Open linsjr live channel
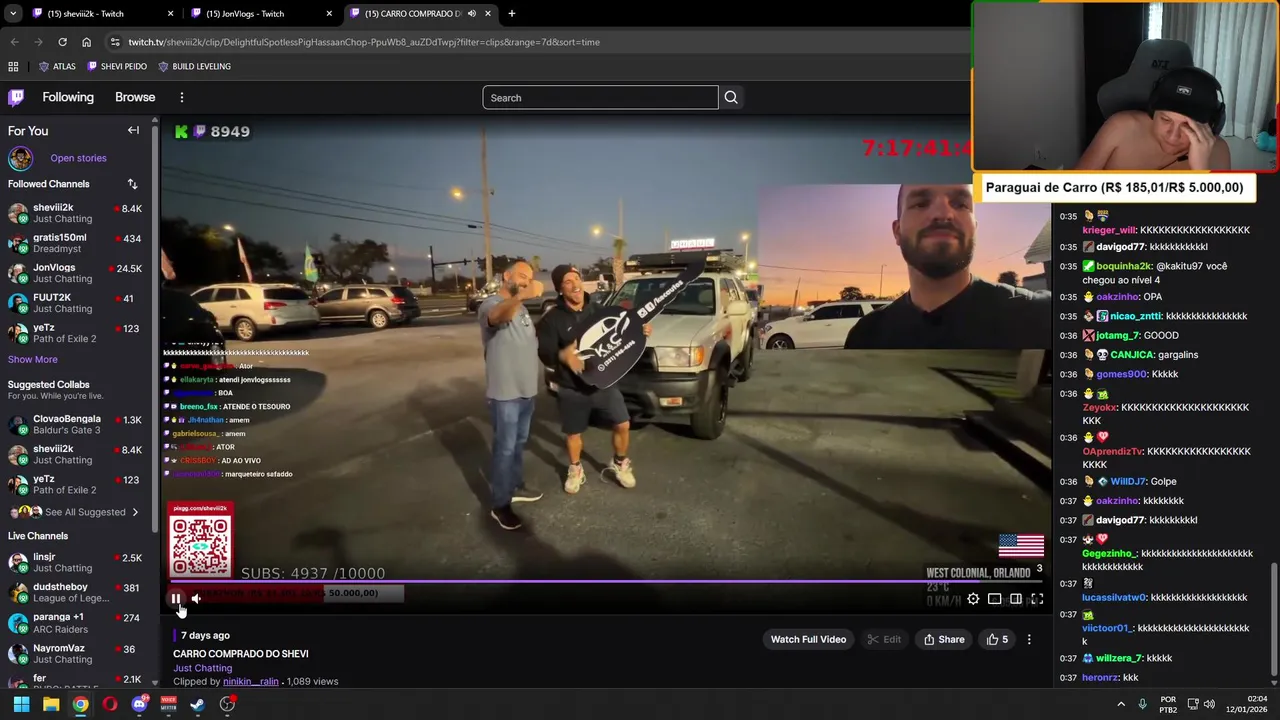This screenshot has height=720, width=1280. tap(75, 562)
